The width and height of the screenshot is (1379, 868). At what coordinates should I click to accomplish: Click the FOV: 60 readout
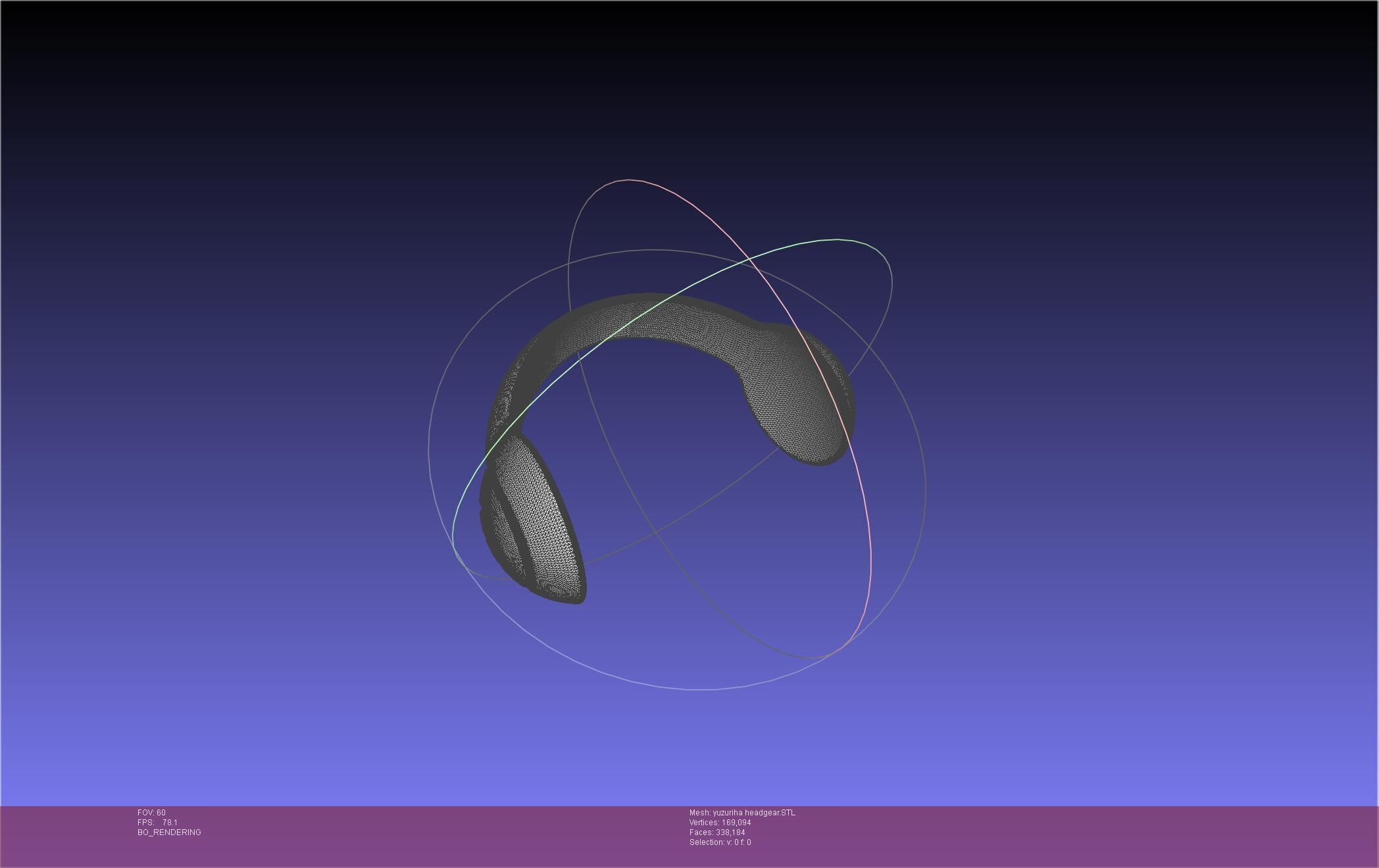[151, 813]
